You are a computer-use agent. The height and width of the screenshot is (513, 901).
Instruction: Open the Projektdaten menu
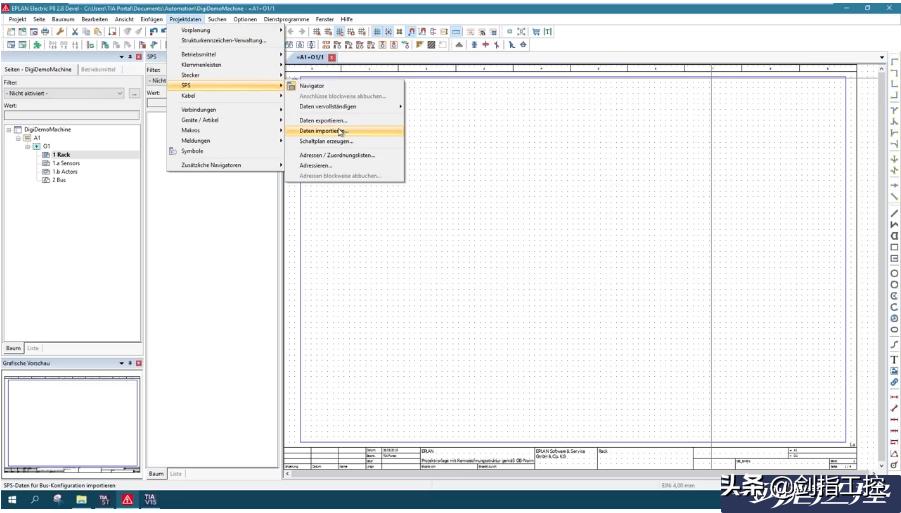[186, 19]
